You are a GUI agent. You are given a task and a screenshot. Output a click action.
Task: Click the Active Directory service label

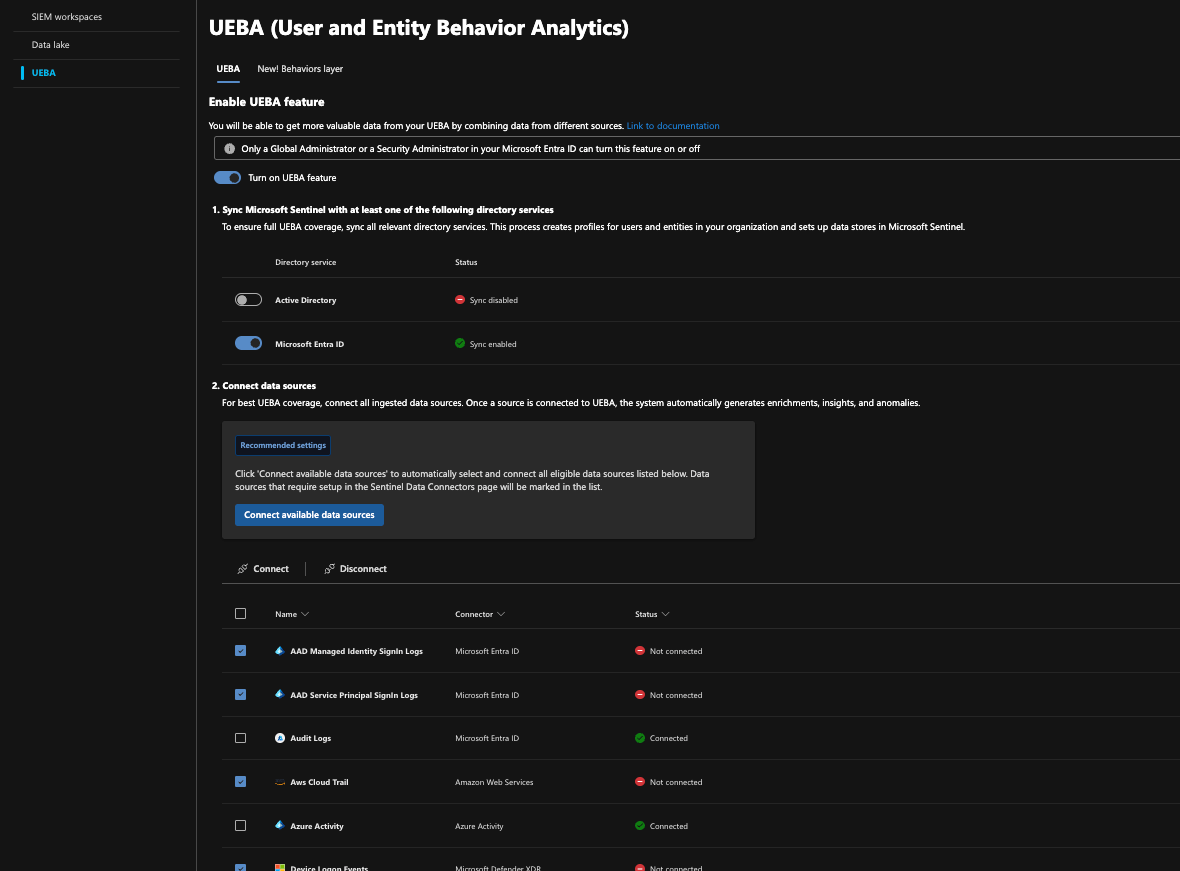pos(306,300)
